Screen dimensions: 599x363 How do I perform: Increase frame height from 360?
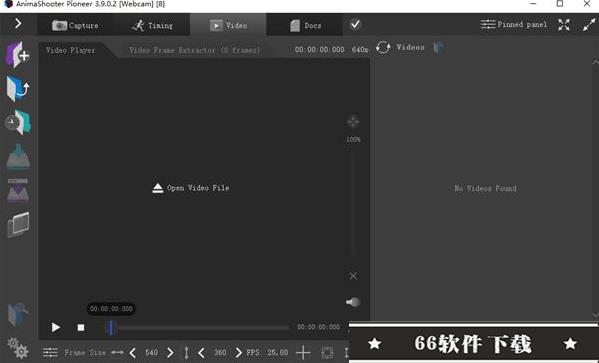[238, 352]
